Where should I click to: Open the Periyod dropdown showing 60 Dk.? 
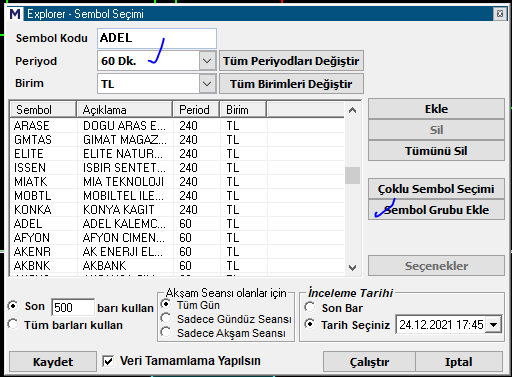tap(207, 61)
